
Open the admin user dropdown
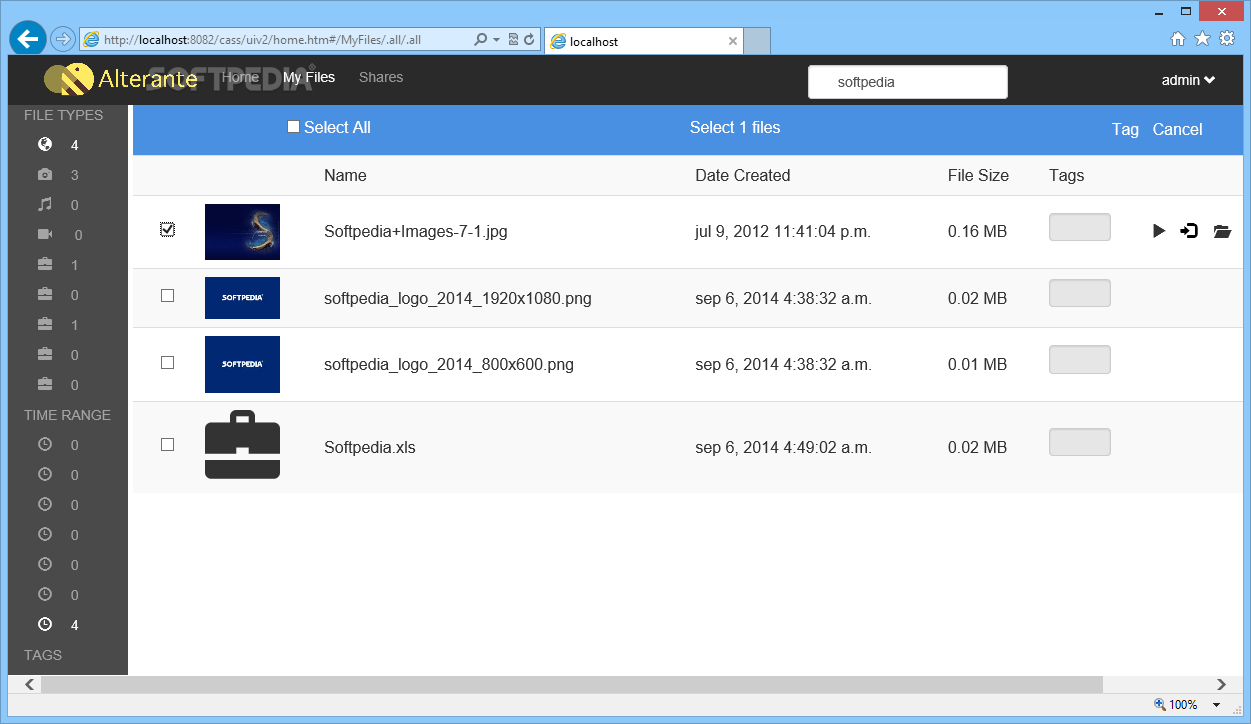[x=1188, y=80]
